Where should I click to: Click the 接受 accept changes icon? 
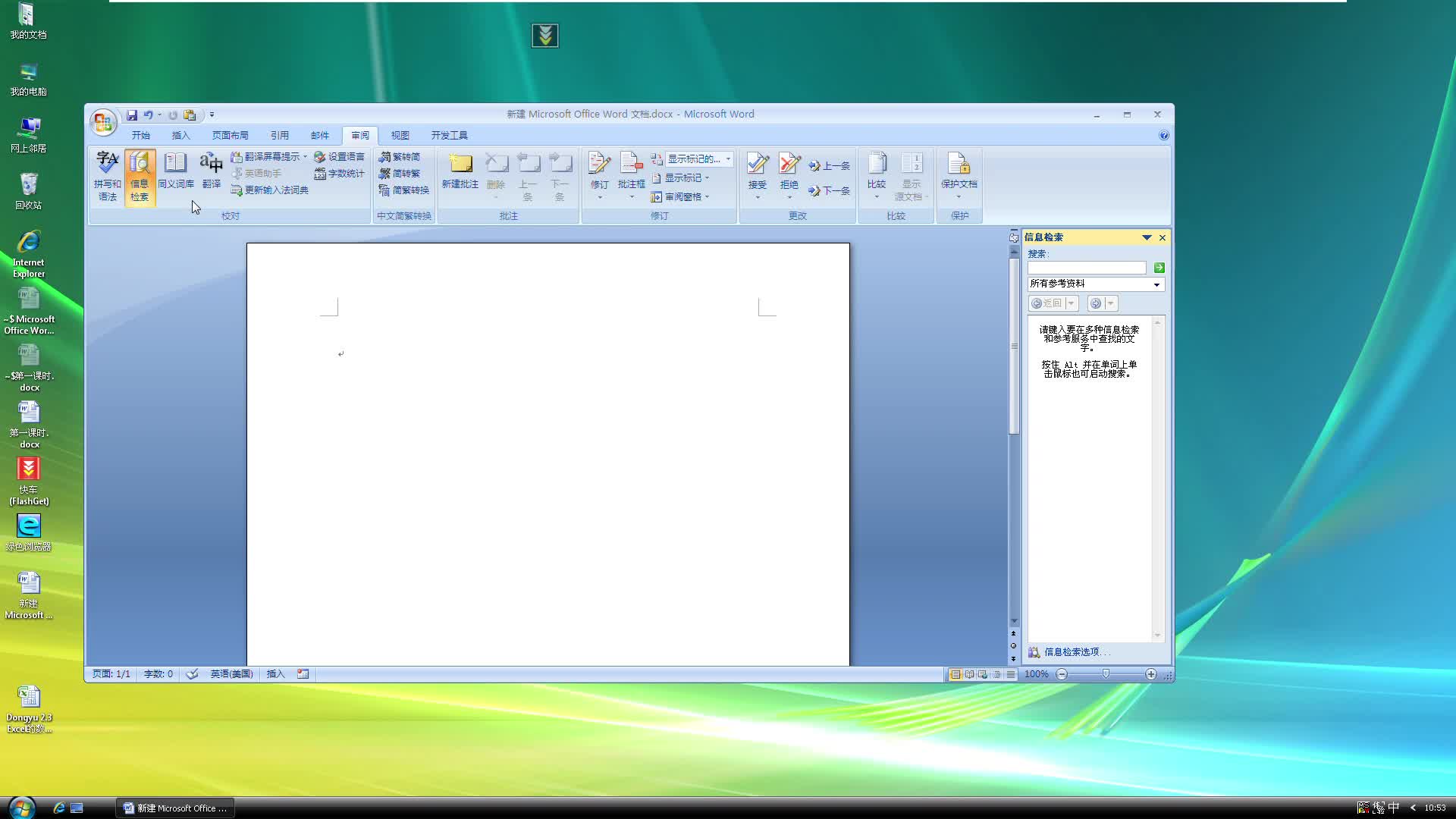coord(756,165)
